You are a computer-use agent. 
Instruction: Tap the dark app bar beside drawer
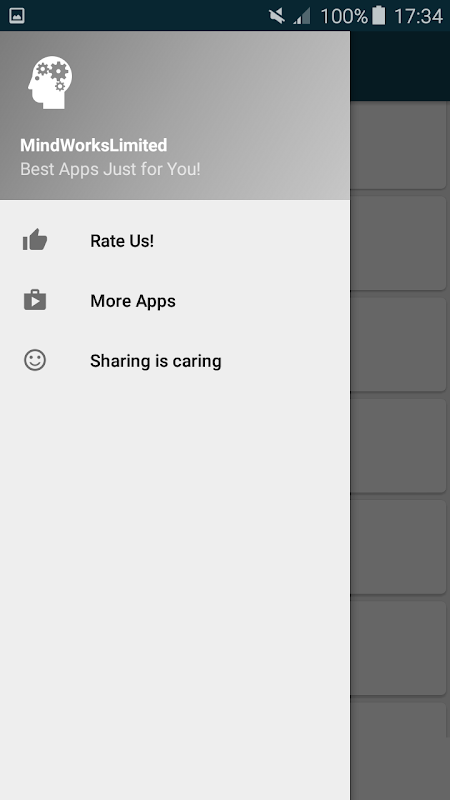click(x=400, y=66)
